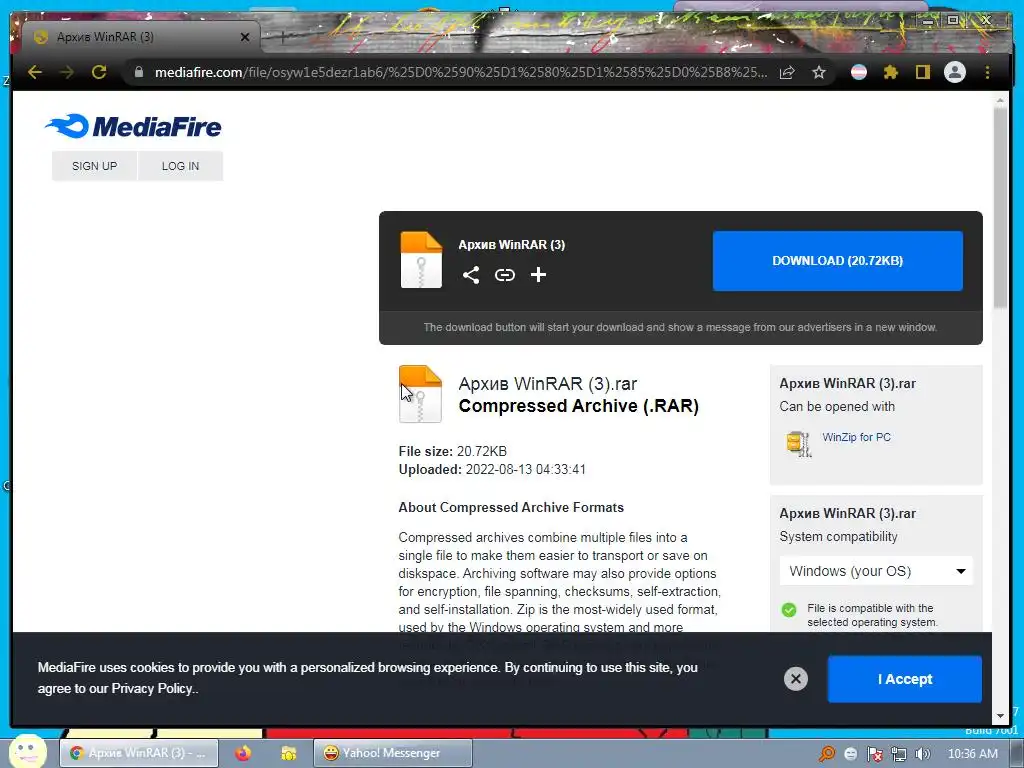
Task: Click the 'File size: 20.72KB' text
Action: 453,451
